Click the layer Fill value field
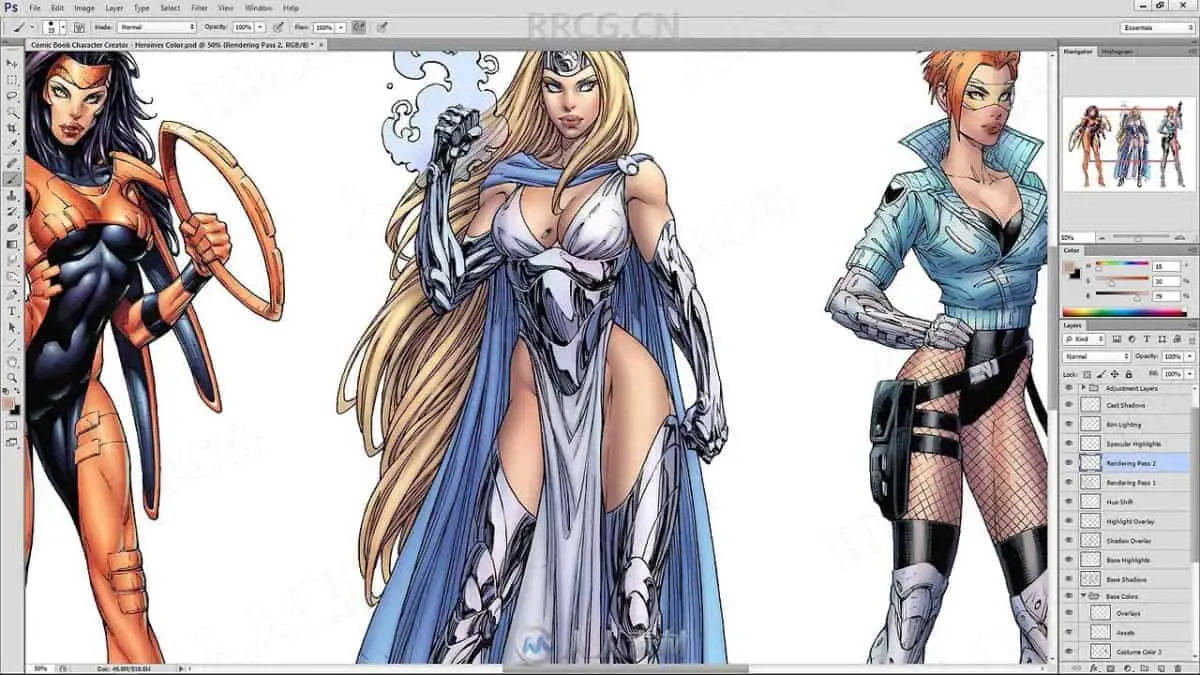 [1172, 373]
